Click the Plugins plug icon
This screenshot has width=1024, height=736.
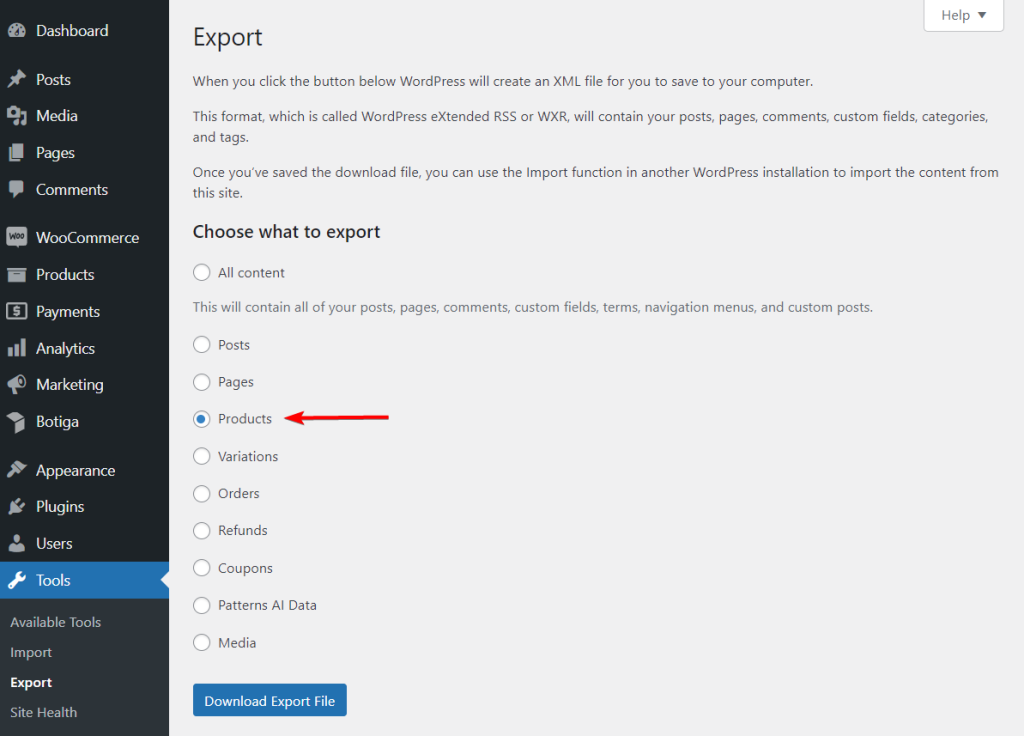pos(17,506)
